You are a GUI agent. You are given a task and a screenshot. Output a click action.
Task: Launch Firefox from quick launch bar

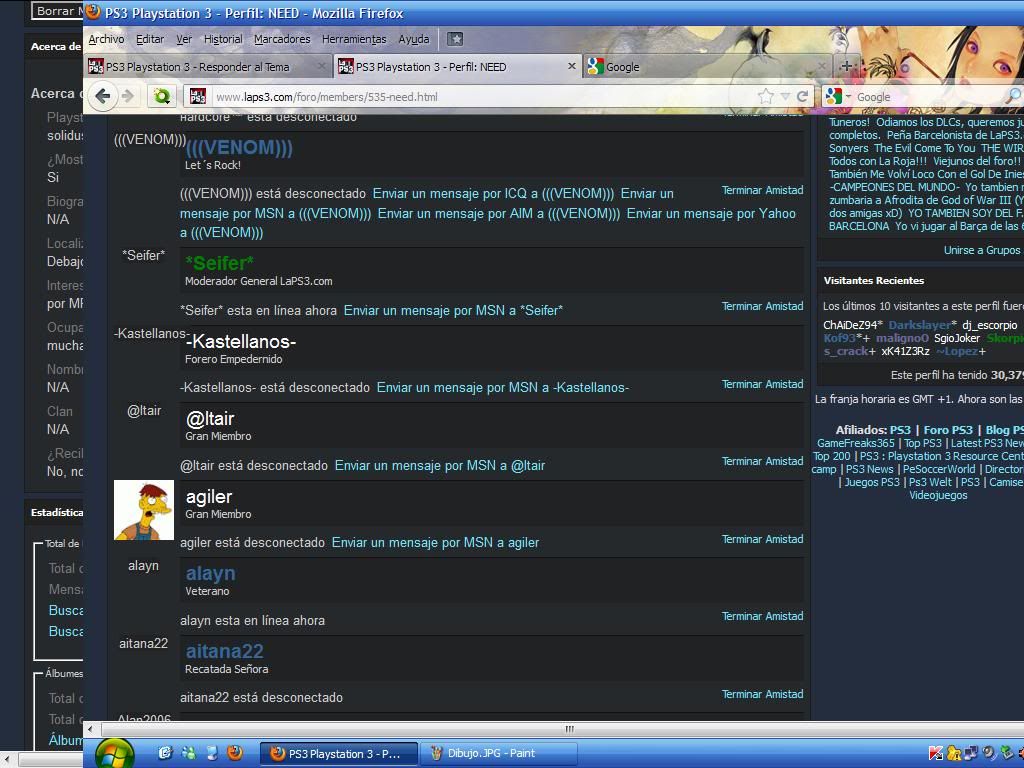(x=235, y=753)
